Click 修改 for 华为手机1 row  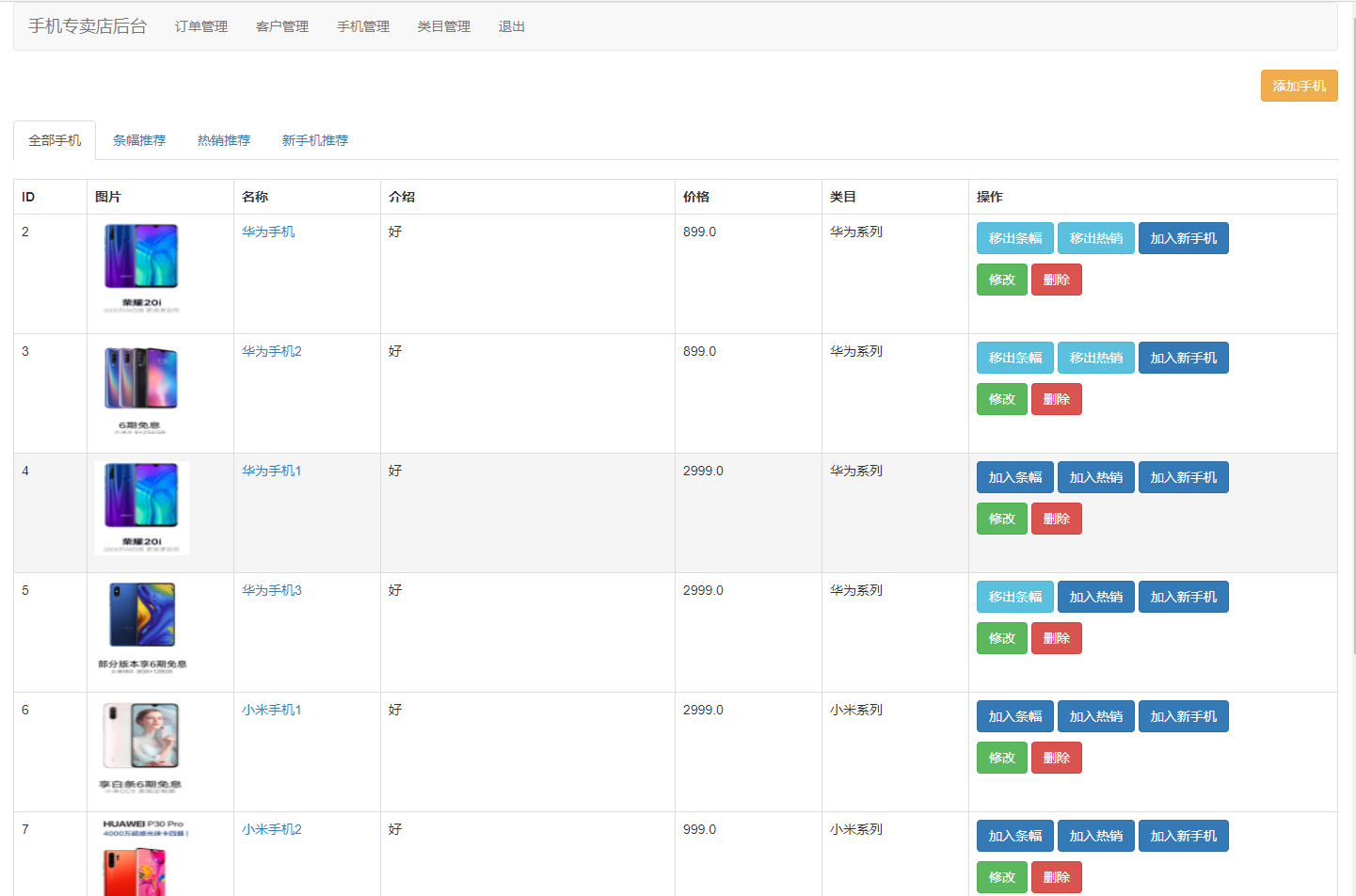pos(1001,519)
